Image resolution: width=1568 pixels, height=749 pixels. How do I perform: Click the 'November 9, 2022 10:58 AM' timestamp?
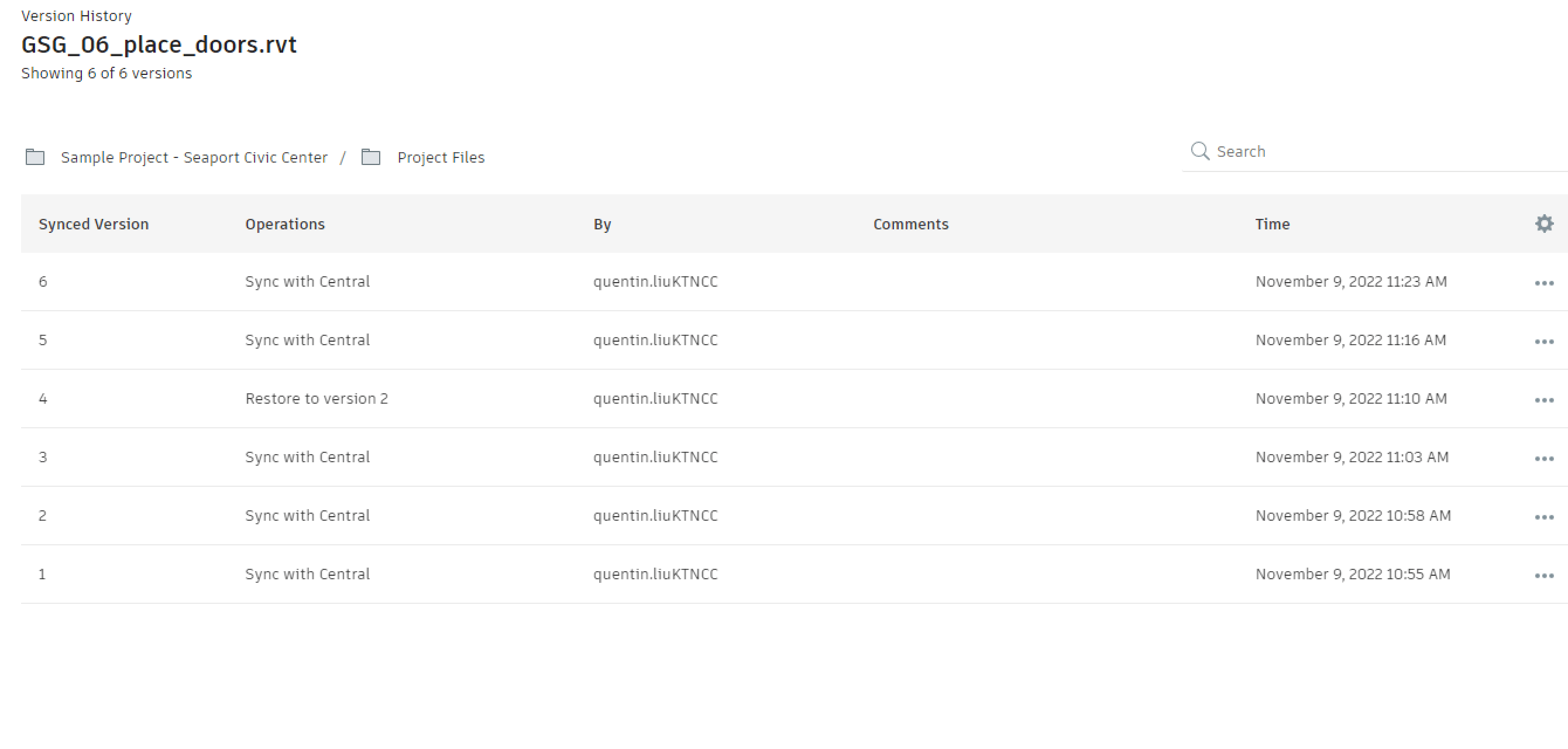coord(1353,515)
